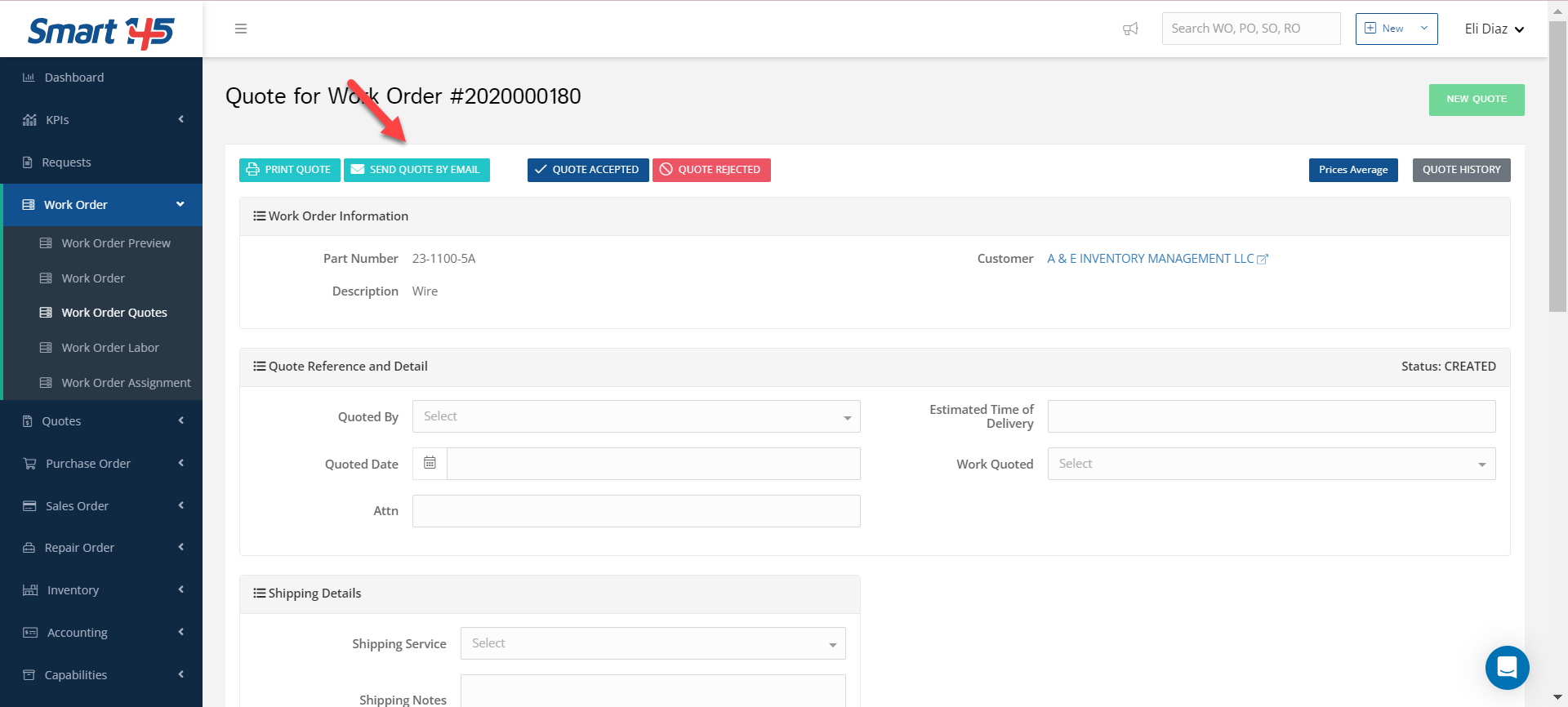Mark Quote Accepted
This screenshot has width=1568, height=707.
(x=588, y=170)
